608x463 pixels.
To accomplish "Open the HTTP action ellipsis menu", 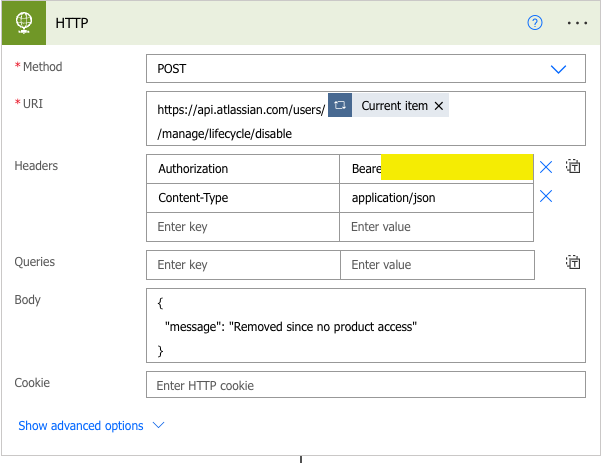I will point(577,23).
